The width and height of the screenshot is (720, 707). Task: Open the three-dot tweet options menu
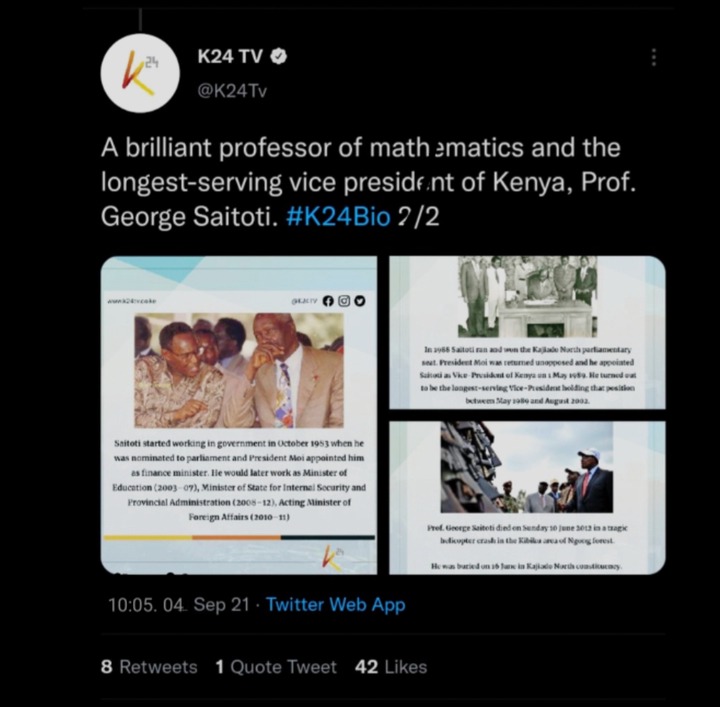654,57
